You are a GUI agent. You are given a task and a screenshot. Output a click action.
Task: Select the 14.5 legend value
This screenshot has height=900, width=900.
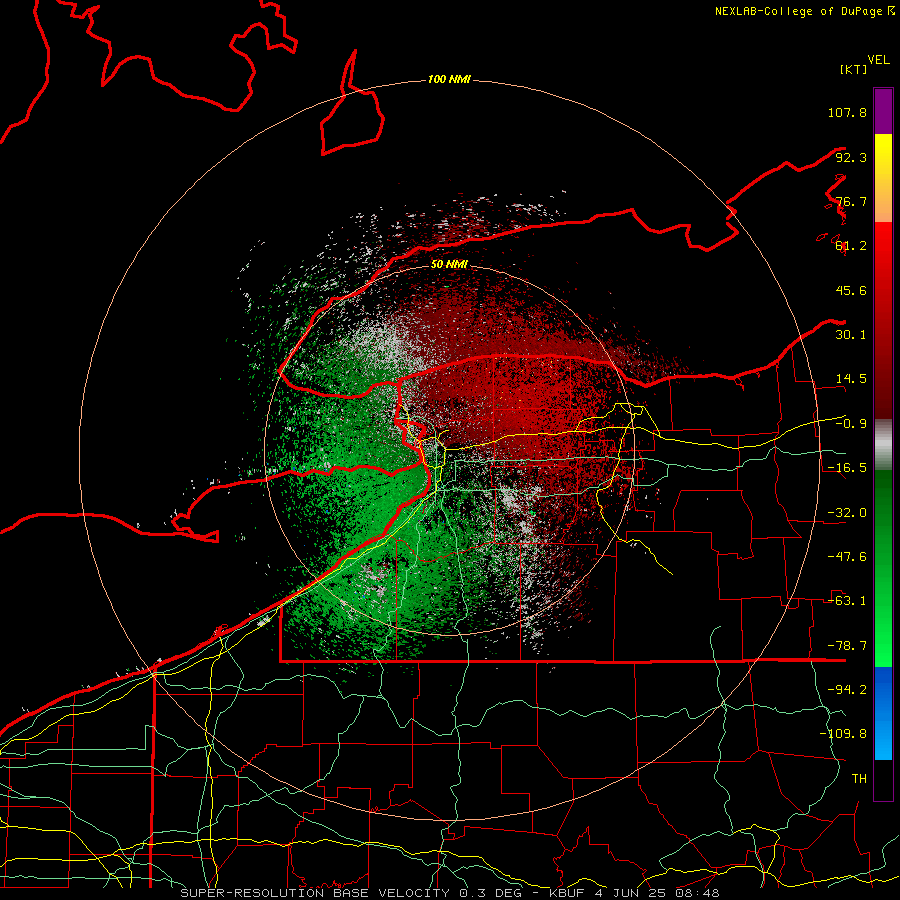coord(851,379)
